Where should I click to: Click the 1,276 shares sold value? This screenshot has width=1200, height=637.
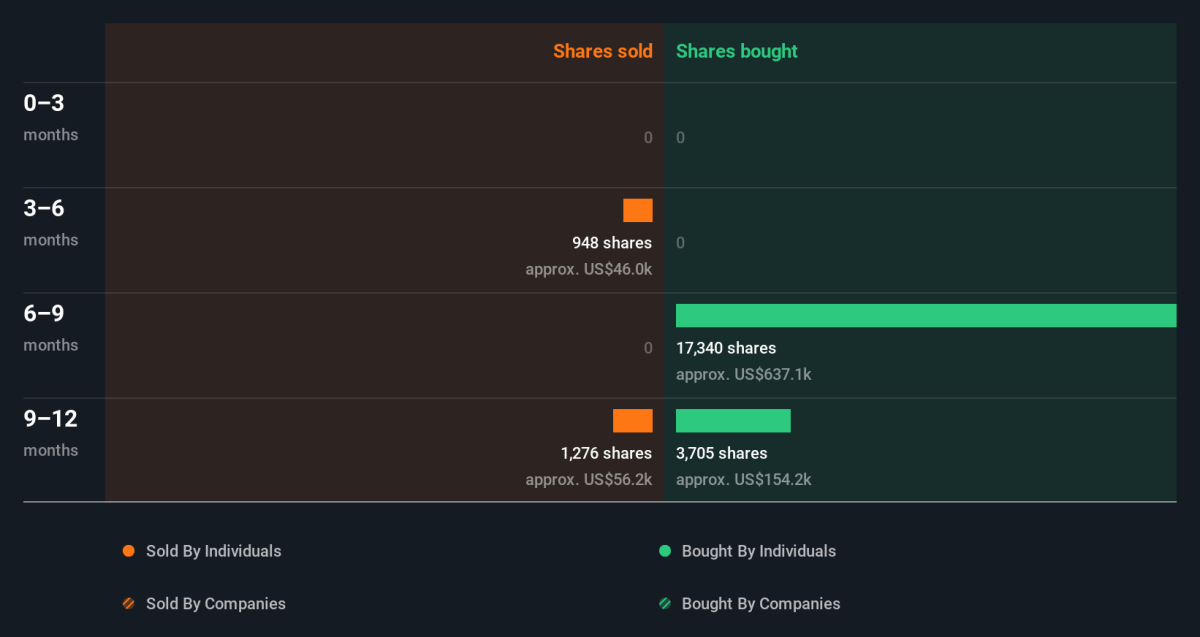(x=606, y=453)
